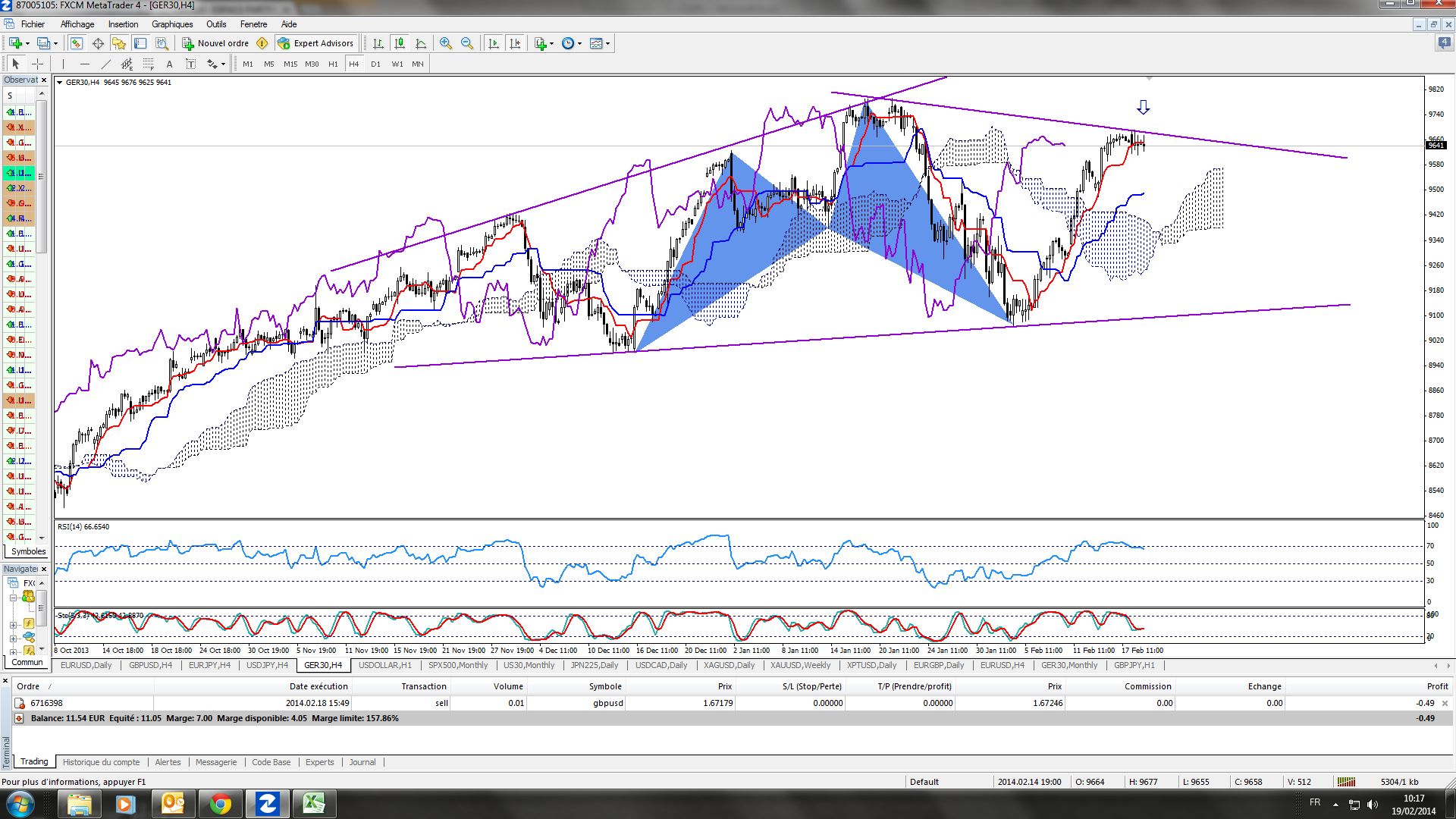Click the Zoom Out magnifier icon
The width and height of the screenshot is (1456, 819).
pyautogui.click(x=467, y=43)
